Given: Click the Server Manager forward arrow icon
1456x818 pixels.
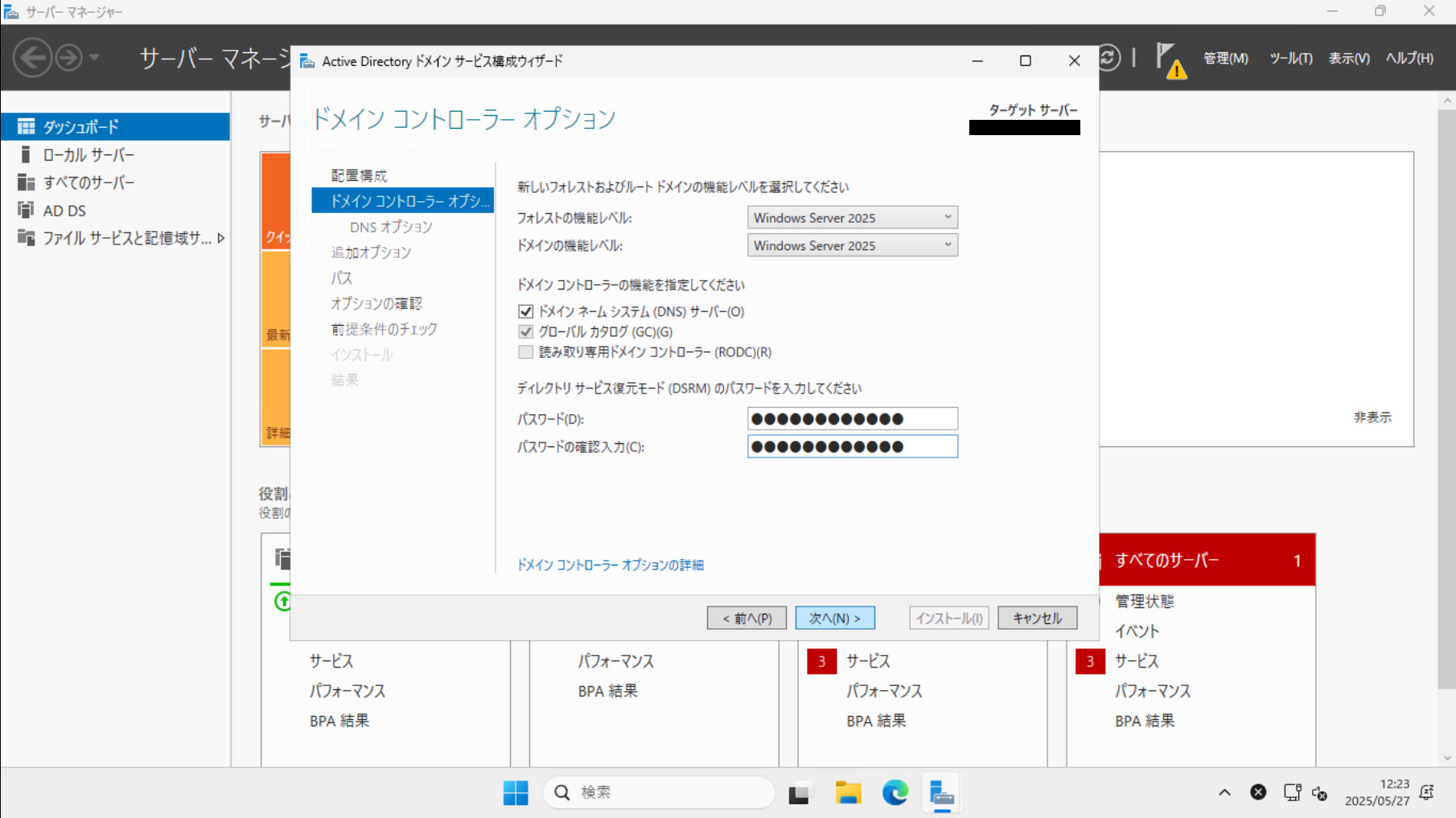Looking at the screenshot, I should (x=69, y=58).
